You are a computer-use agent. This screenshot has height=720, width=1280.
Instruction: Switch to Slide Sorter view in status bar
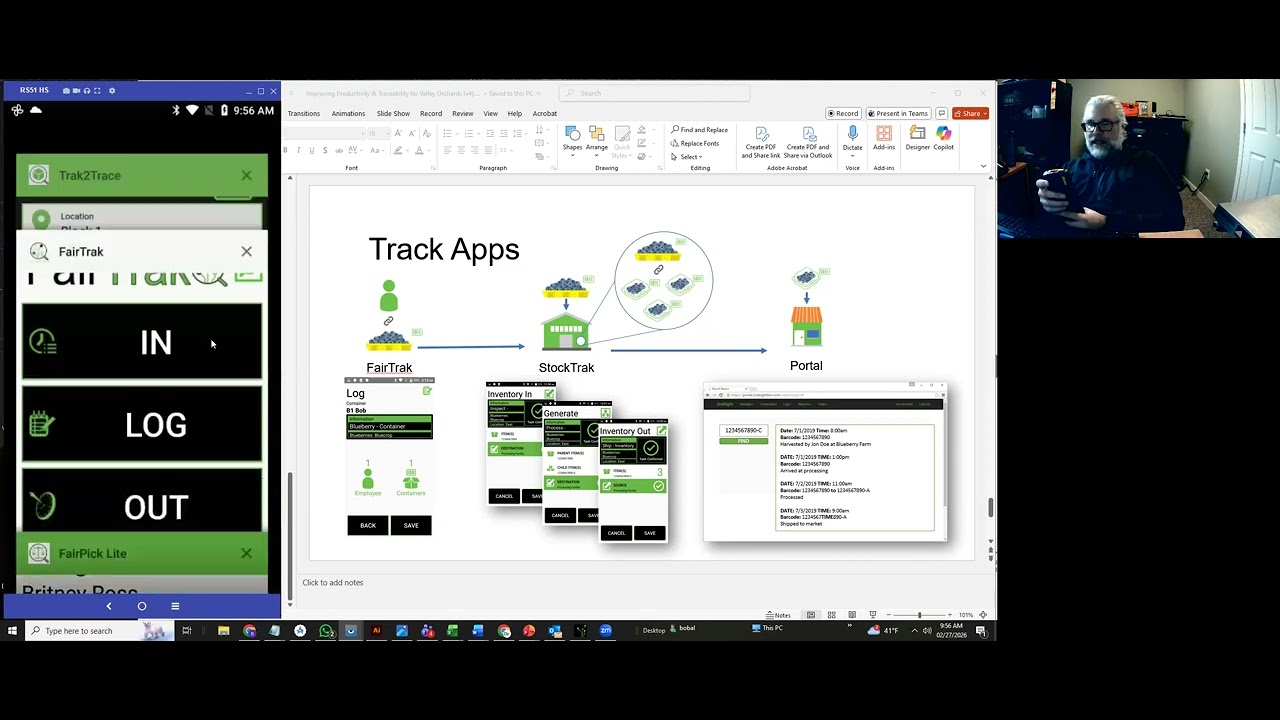[x=831, y=615]
